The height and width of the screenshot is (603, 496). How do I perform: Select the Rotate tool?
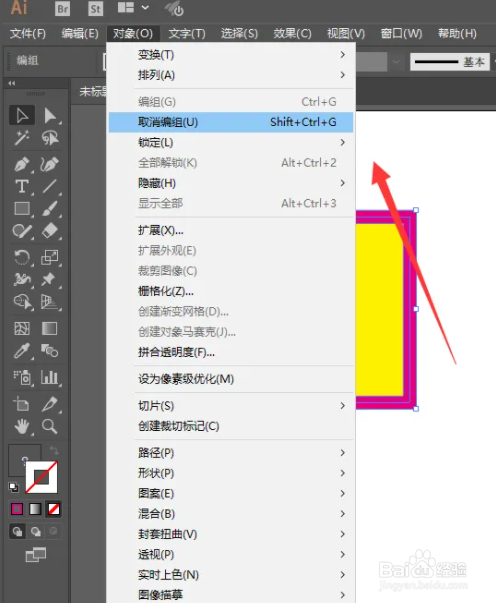(x=22, y=257)
